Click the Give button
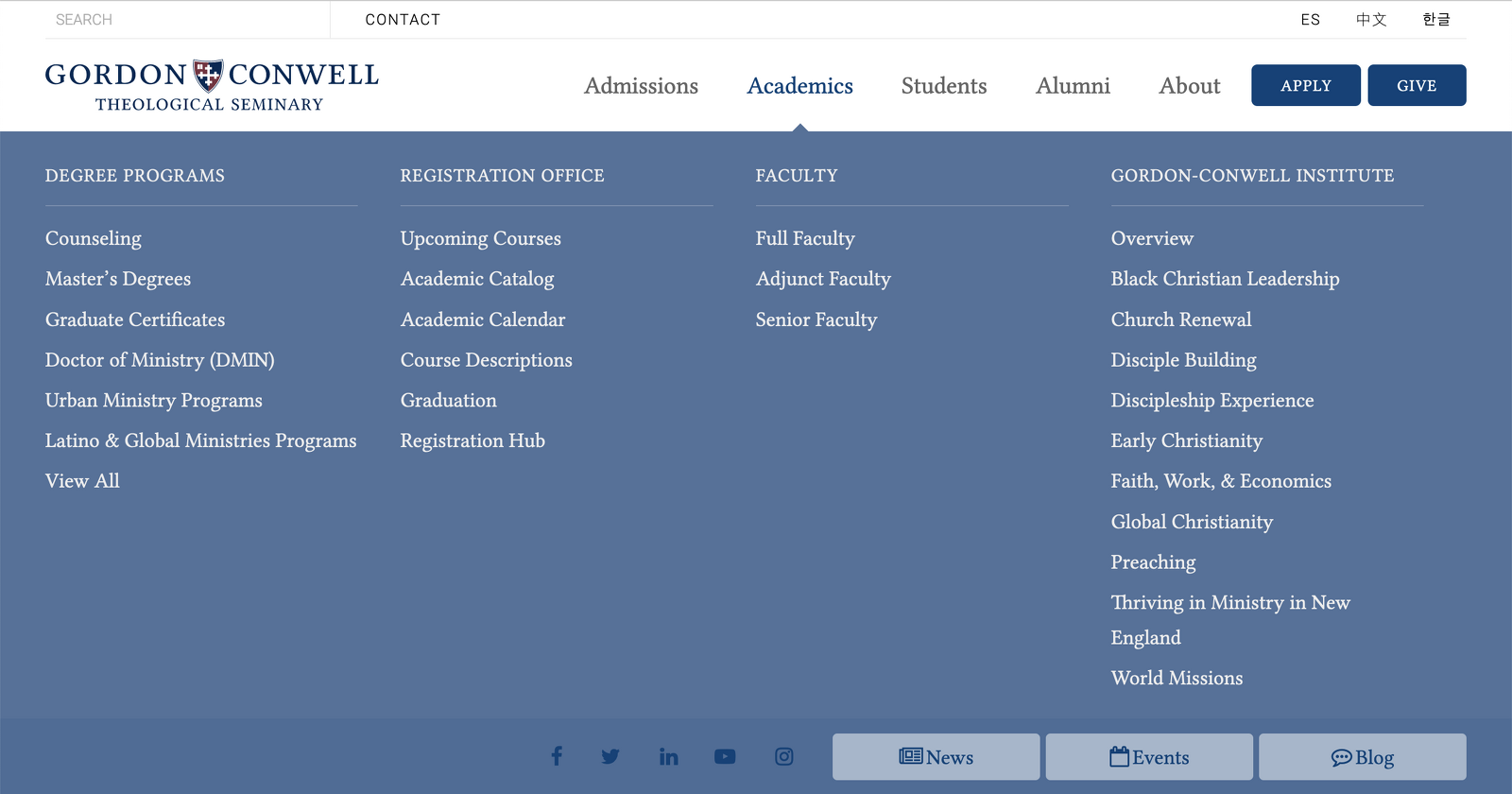Screen dimensions: 1512x794 click(x=1417, y=85)
